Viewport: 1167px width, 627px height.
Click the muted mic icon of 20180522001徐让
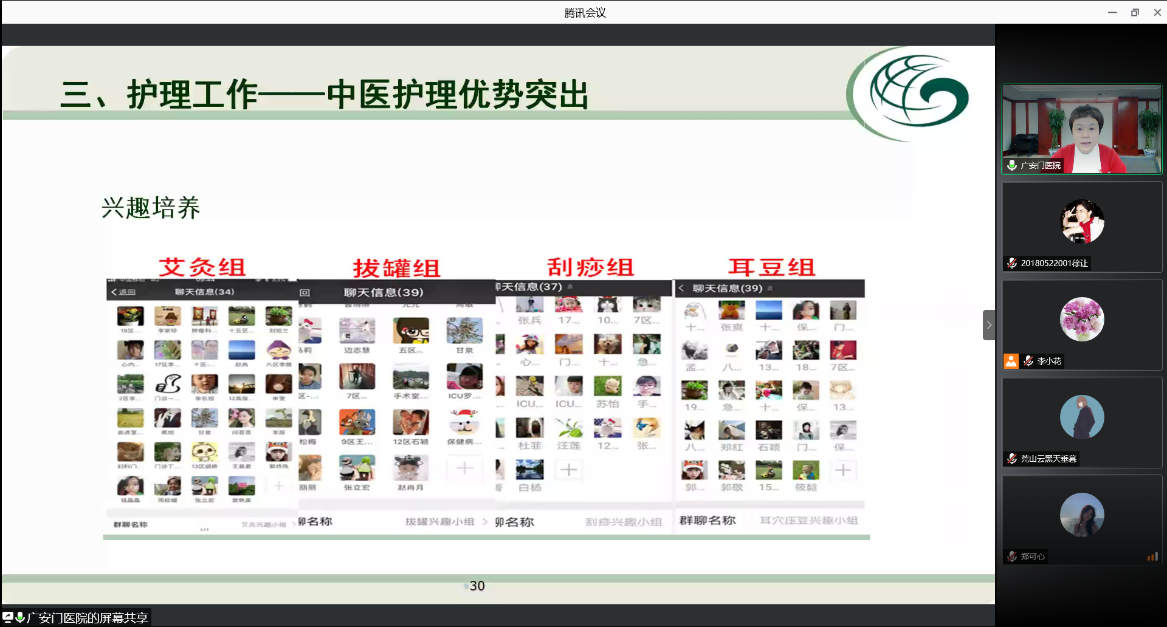click(x=1012, y=263)
